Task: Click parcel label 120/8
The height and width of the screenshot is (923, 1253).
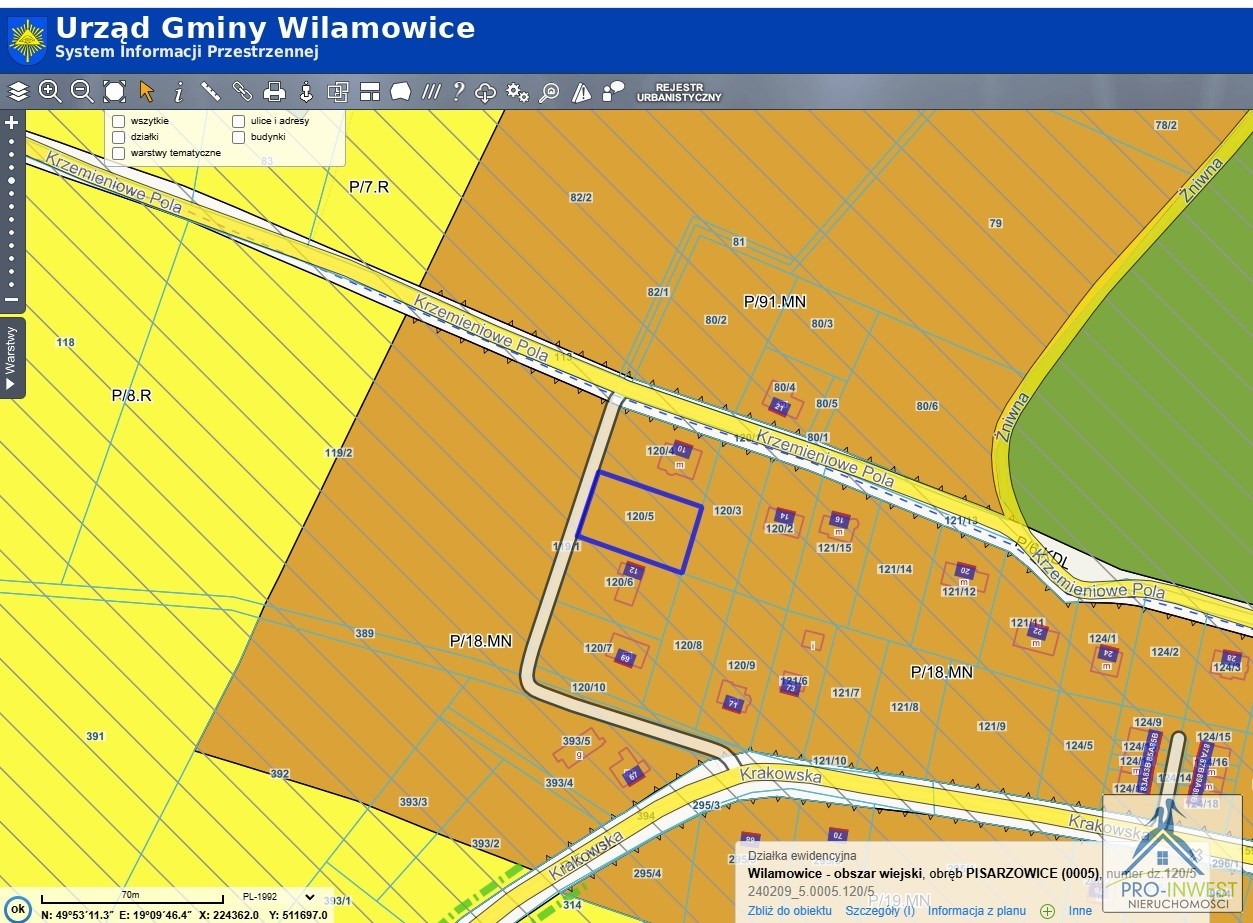Action: click(x=688, y=646)
